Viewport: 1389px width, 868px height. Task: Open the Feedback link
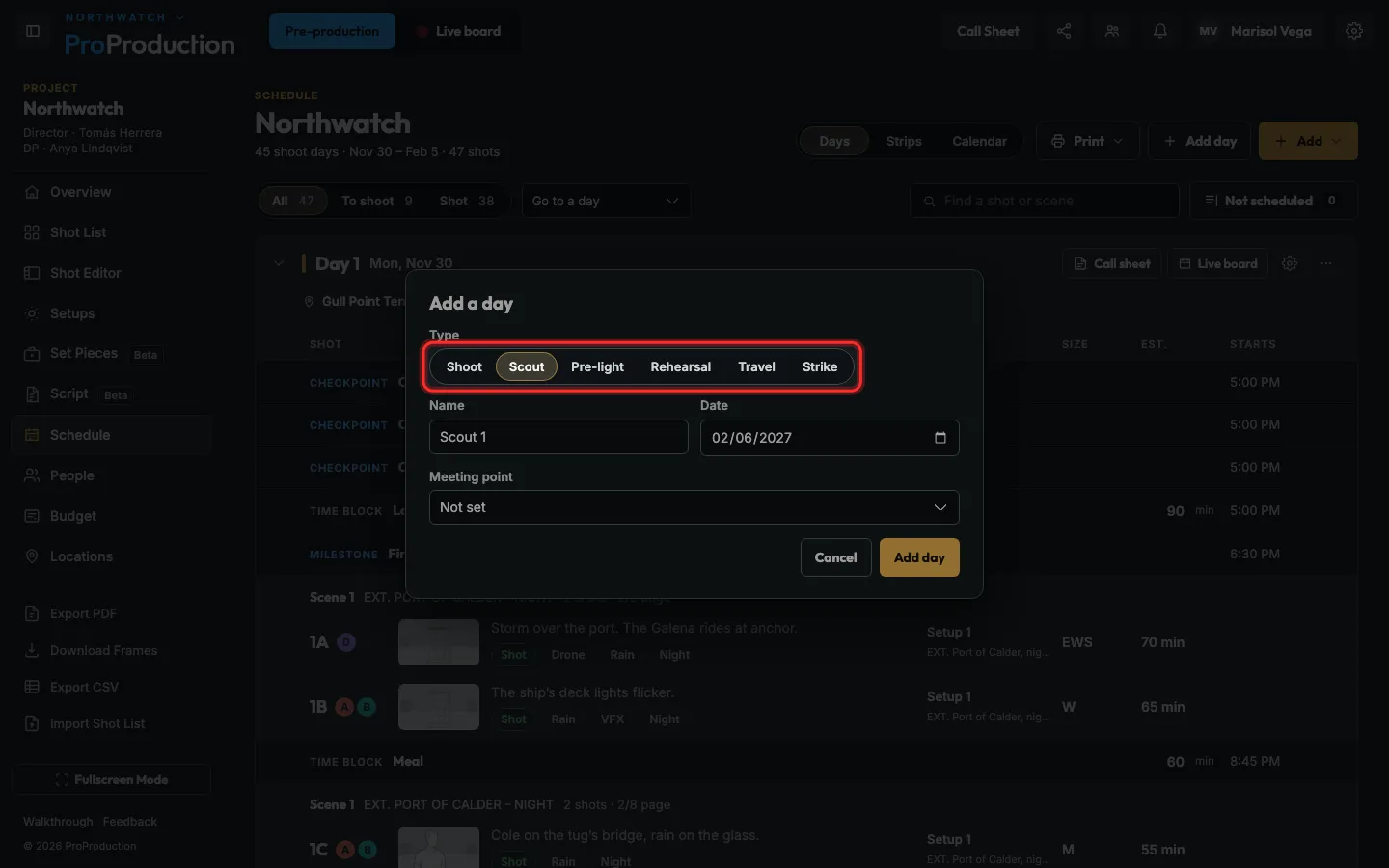[129, 822]
